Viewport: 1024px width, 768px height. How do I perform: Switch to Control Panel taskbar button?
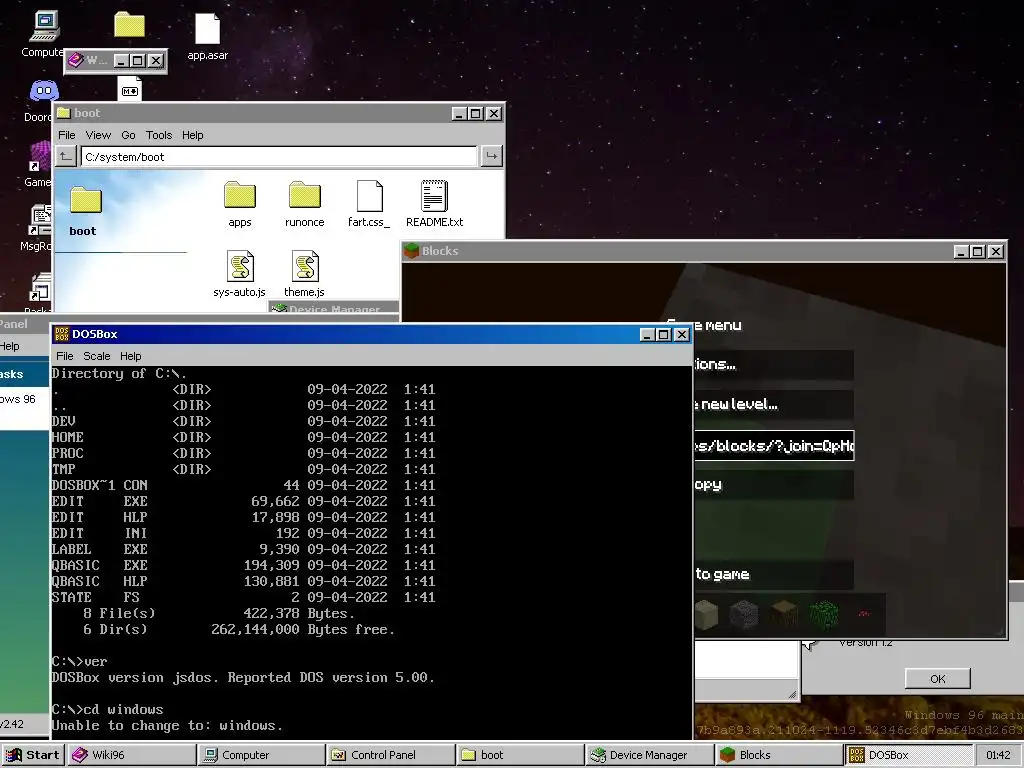(x=391, y=755)
